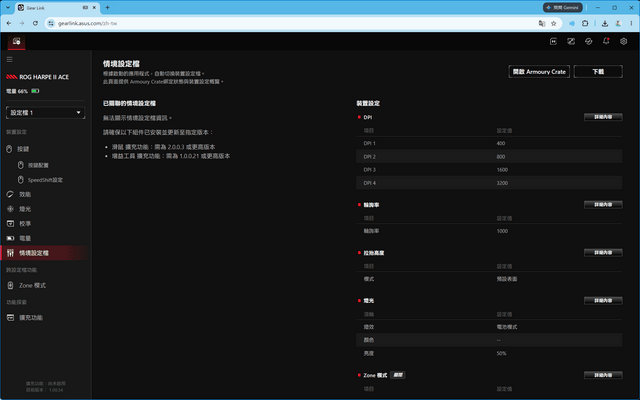Screen dimensions: 640x400
Task: Go back with browser back arrow
Action: pos(9,24)
